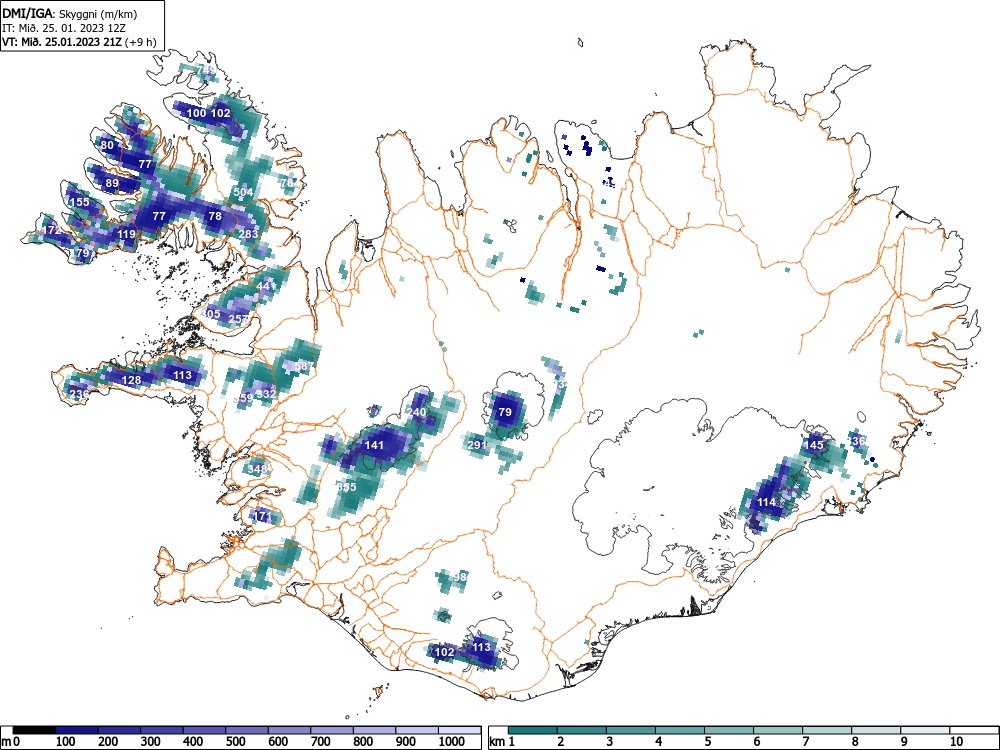The image size is (1000, 750).
Task: Pick the darkest teal swatch between km 1 and 2
Action: tap(533, 730)
